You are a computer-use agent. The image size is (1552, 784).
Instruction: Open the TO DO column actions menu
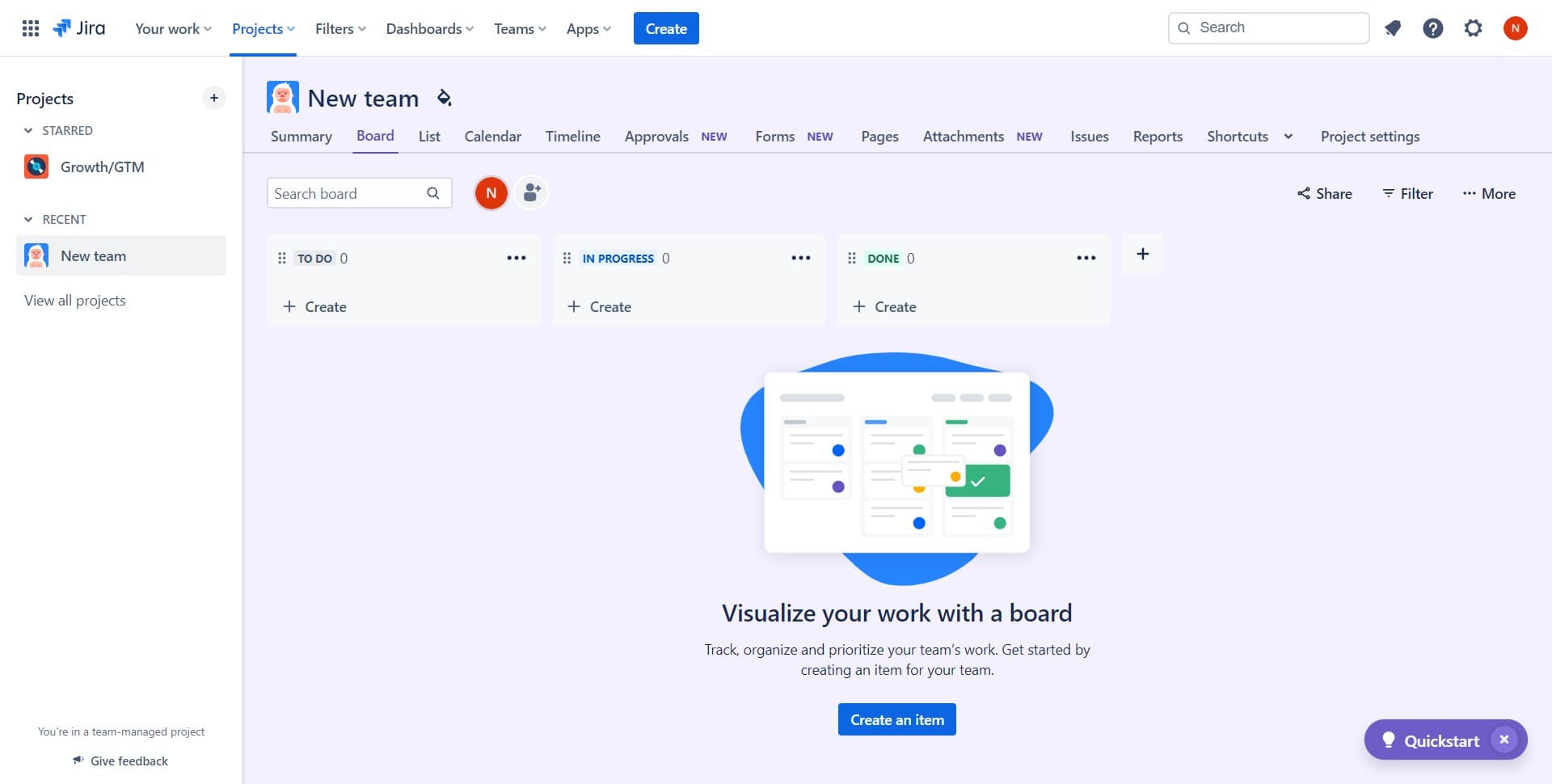point(517,258)
